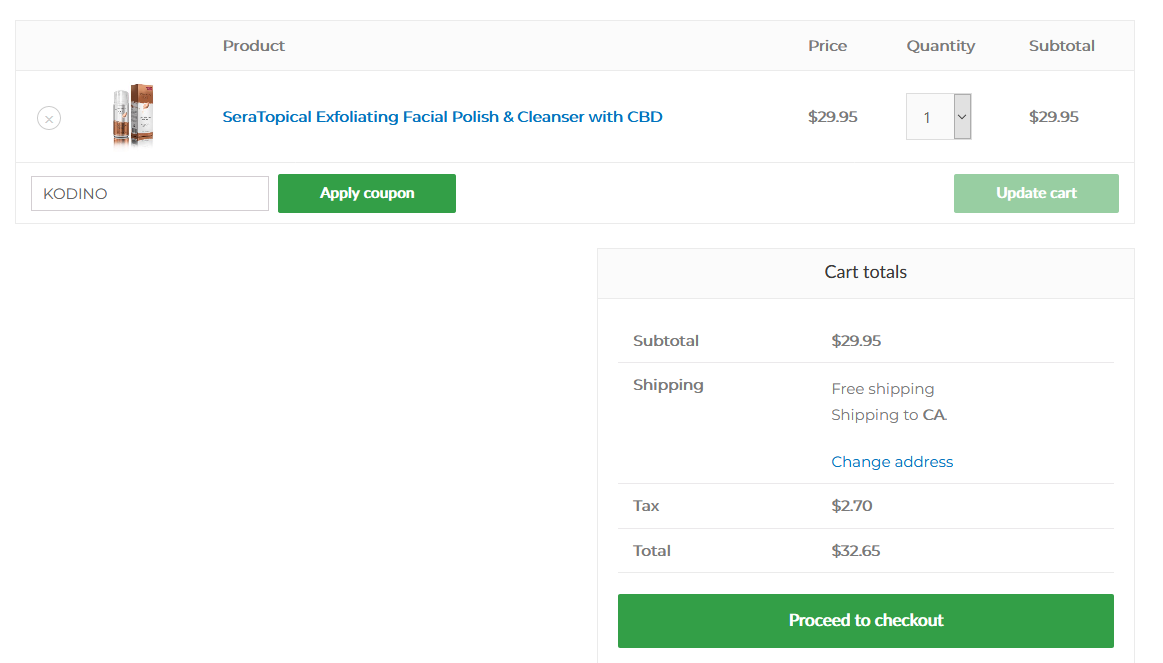Select the Subtotal column header in the table
Image resolution: width=1163 pixels, height=663 pixels.
coord(1061,46)
